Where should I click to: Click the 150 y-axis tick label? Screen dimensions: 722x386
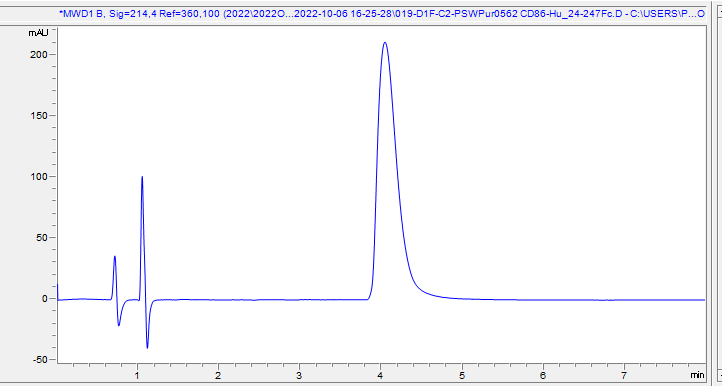point(39,116)
